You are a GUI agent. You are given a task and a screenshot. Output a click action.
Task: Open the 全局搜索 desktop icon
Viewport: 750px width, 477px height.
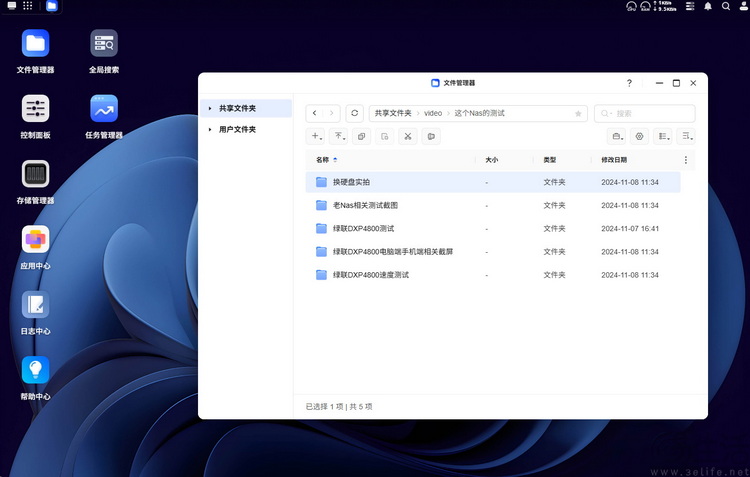pyautogui.click(x=104, y=44)
